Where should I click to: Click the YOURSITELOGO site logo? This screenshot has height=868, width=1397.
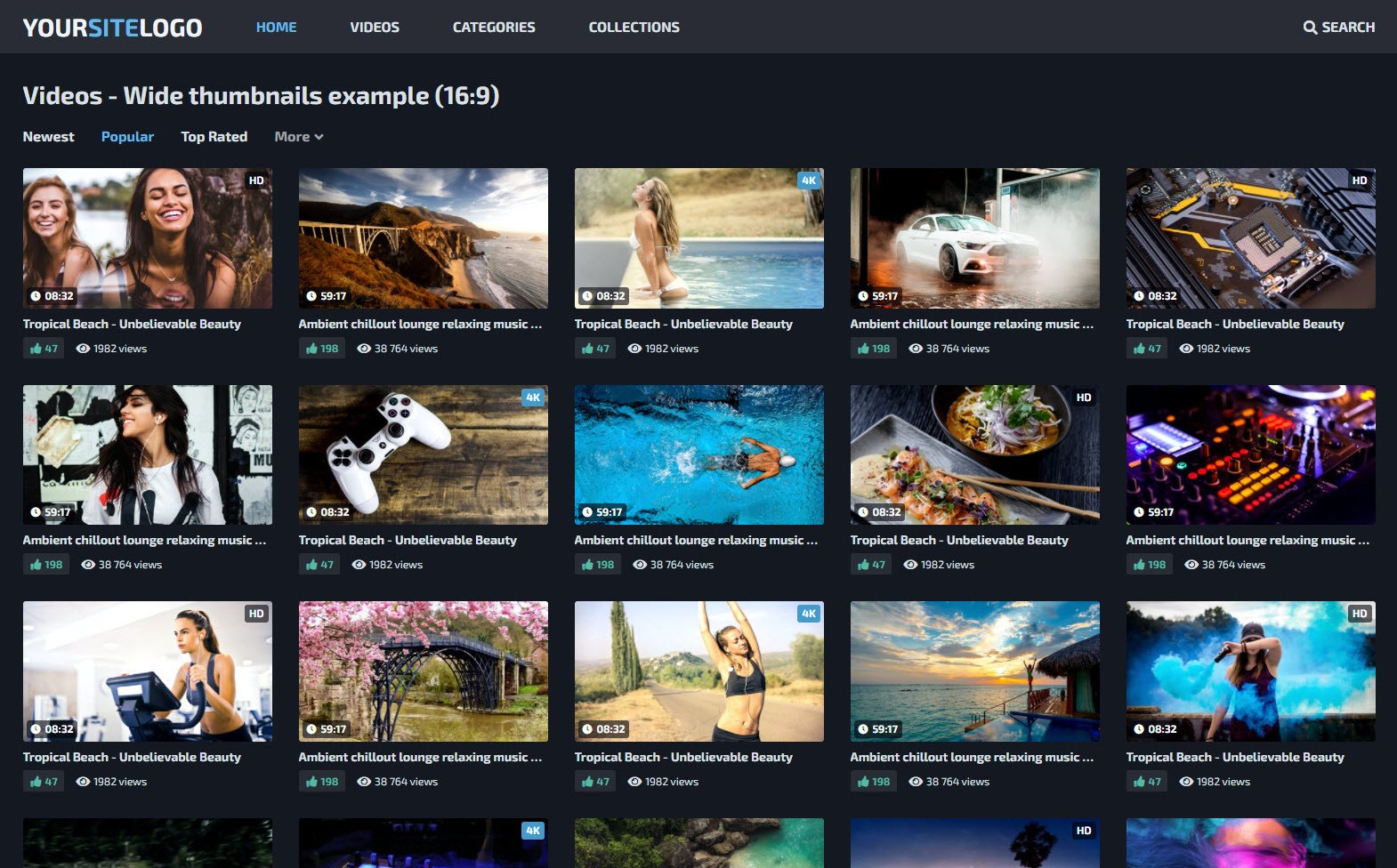click(x=112, y=28)
